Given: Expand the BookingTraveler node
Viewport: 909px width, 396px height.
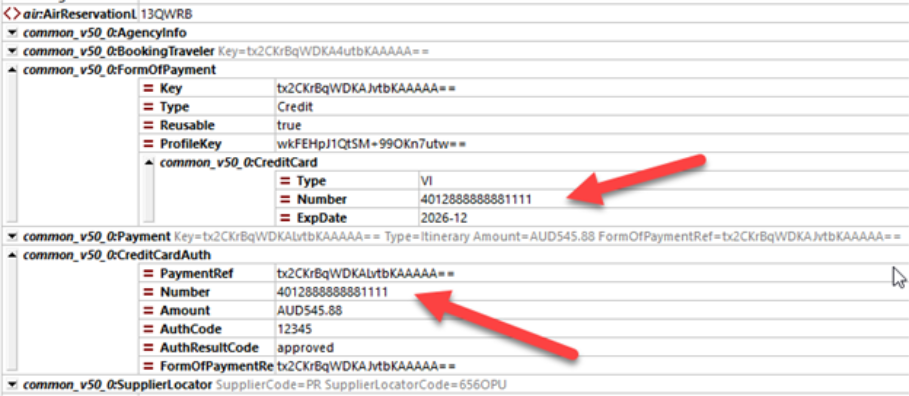Looking at the screenshot, I should pyautogui.click(x=12, y=51).
